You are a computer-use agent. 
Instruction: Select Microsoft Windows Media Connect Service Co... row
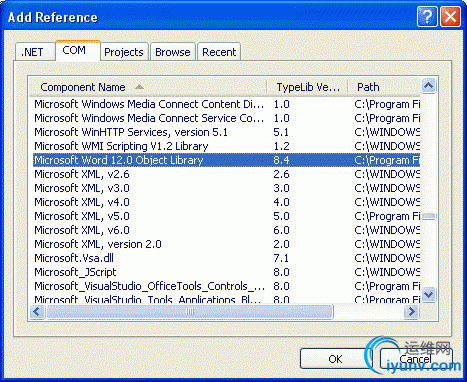(226, 118)
